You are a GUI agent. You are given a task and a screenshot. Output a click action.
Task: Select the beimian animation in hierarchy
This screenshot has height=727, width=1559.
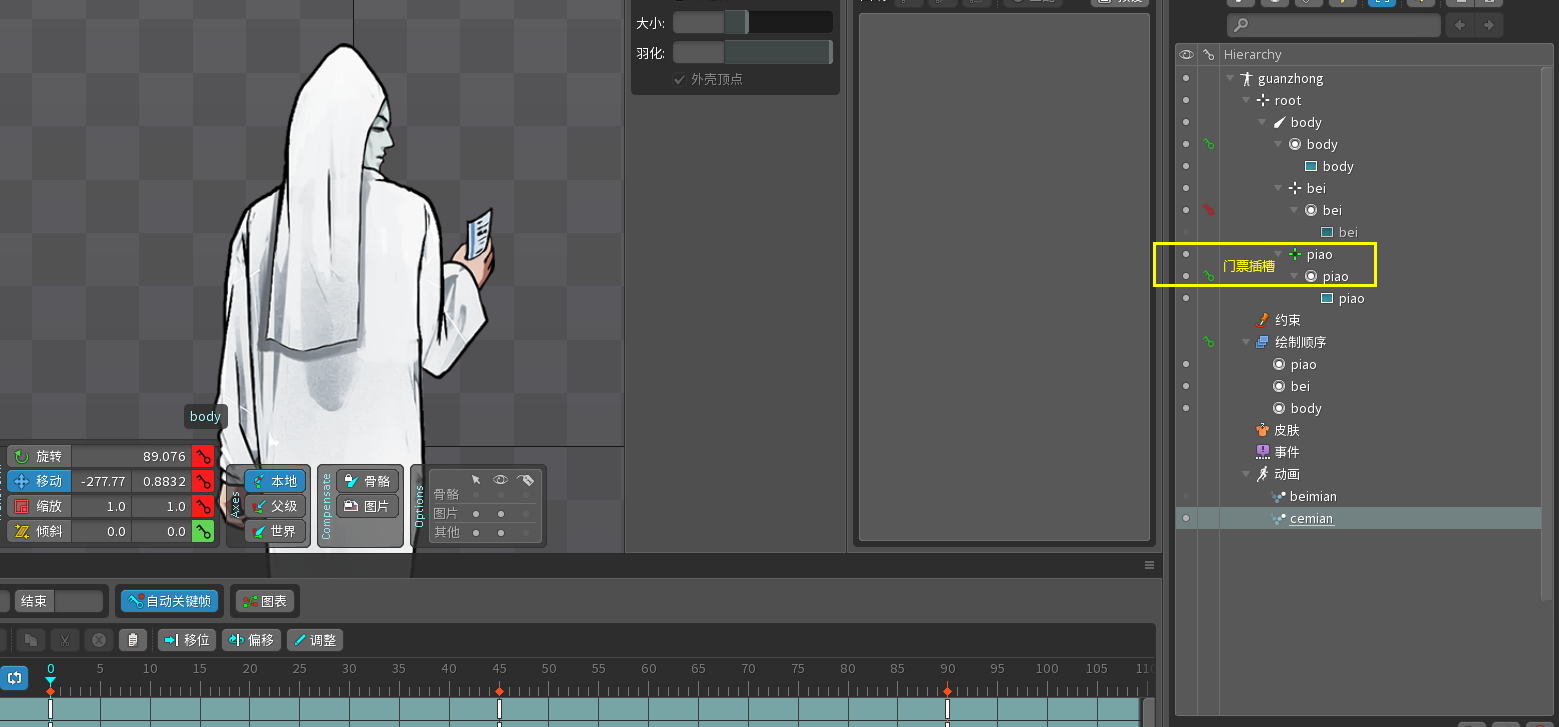point(1312,496)
